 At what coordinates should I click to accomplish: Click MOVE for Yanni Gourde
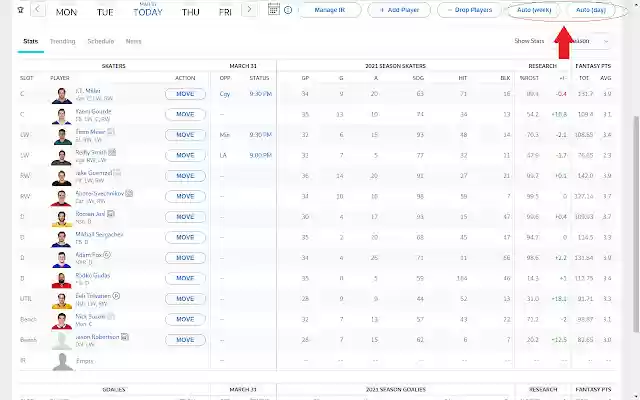185,114
